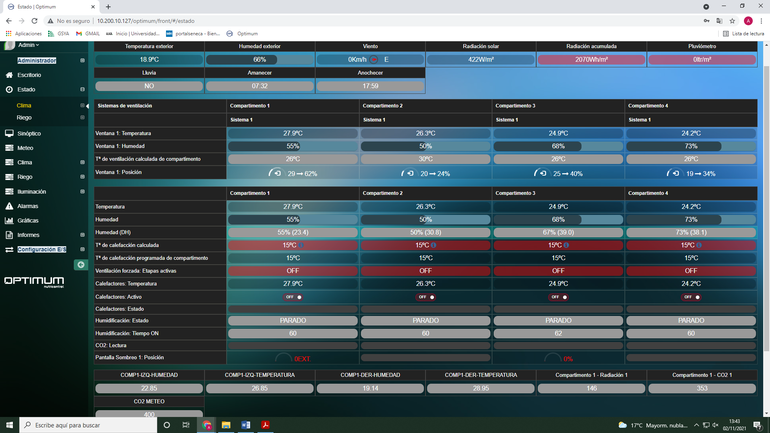This screenshot has height=433, width=770.
Task: Click Compartimento 3 Ventana Humedad 68% bar
Action: point(558,146)
